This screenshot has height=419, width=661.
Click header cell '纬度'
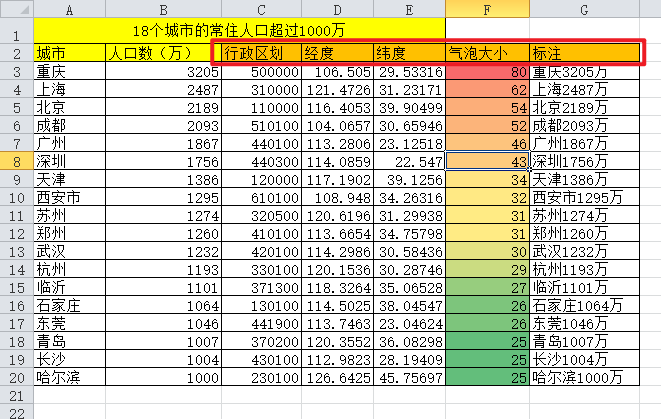409,53
